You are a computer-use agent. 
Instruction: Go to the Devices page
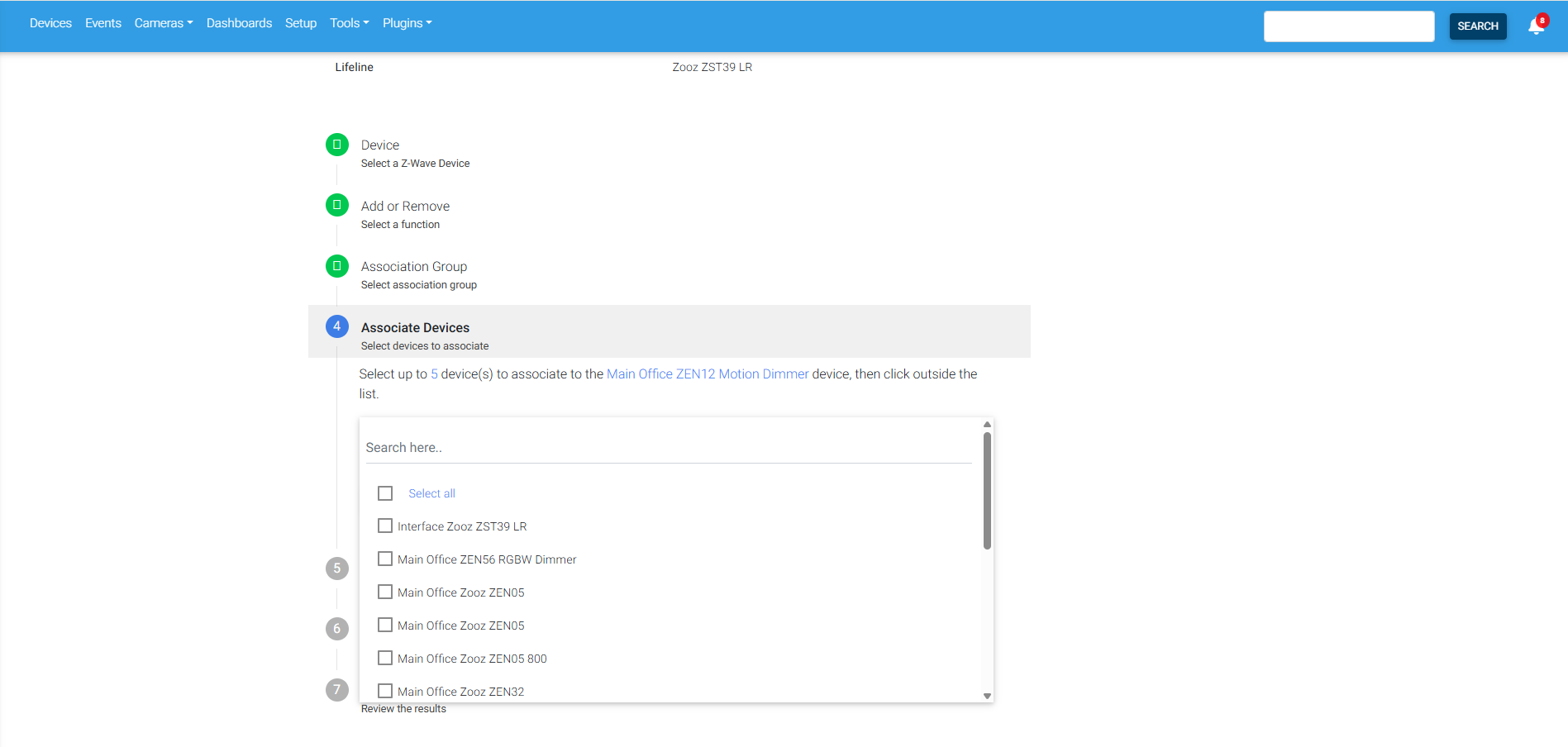click(50, 23)
